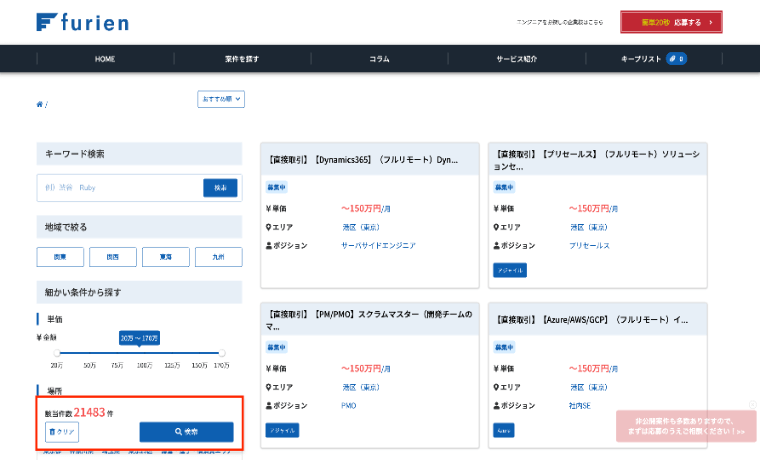Viewport: 760px width, 460px height.
Task: Focus the keyword search input field
Action: tap(120, 188)
